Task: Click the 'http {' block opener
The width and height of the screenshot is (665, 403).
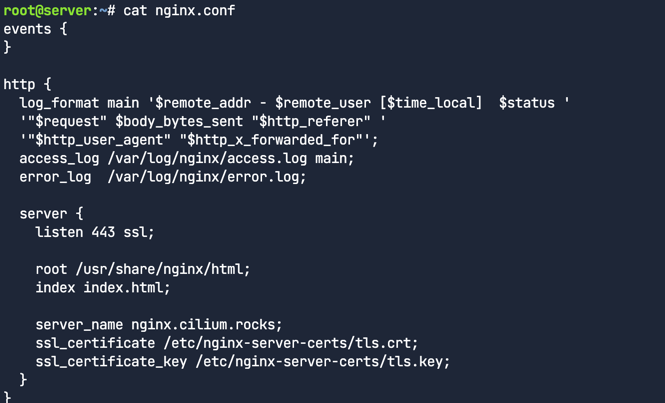Action: click(27, 85)
